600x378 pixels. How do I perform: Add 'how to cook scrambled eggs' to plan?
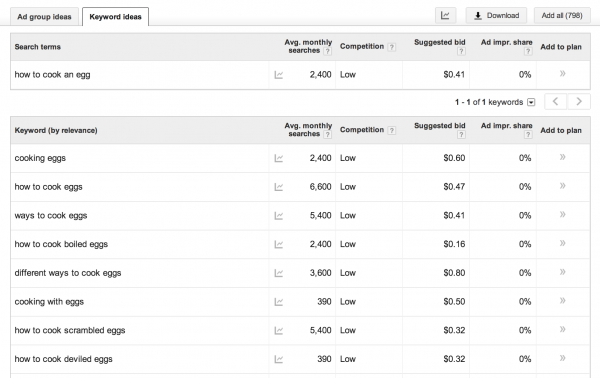[562, 329]
